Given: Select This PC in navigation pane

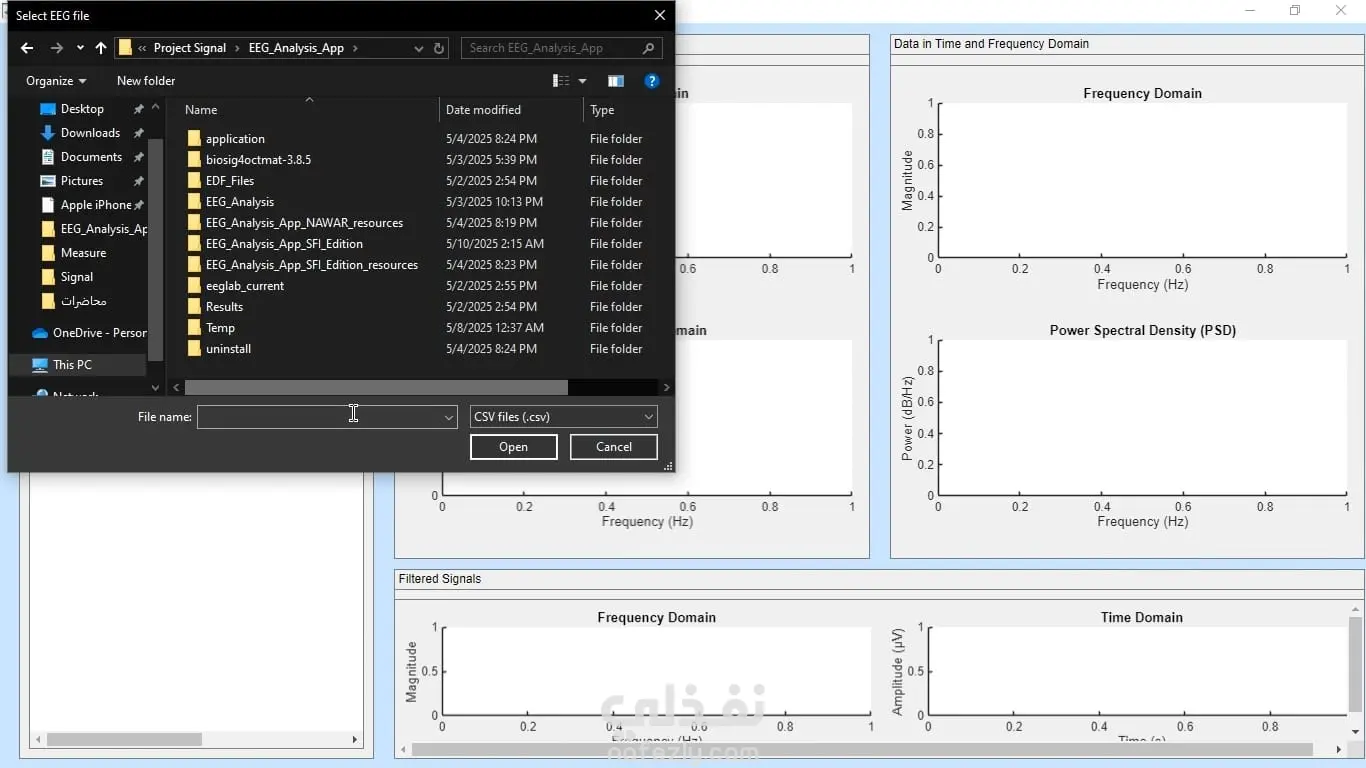Looking at the screenshot, I should [72, 365].
